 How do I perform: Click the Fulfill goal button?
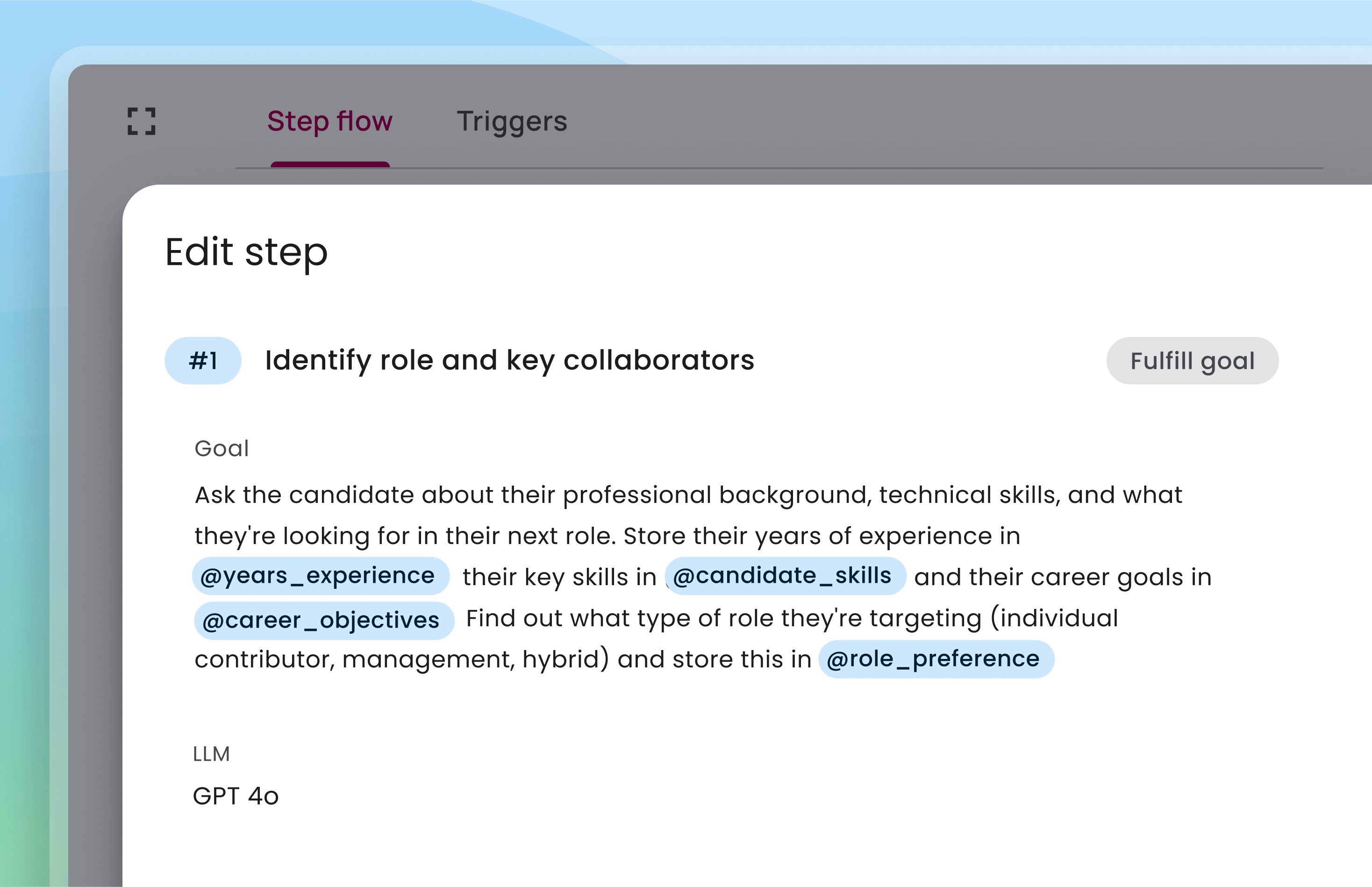[1192, 361]
